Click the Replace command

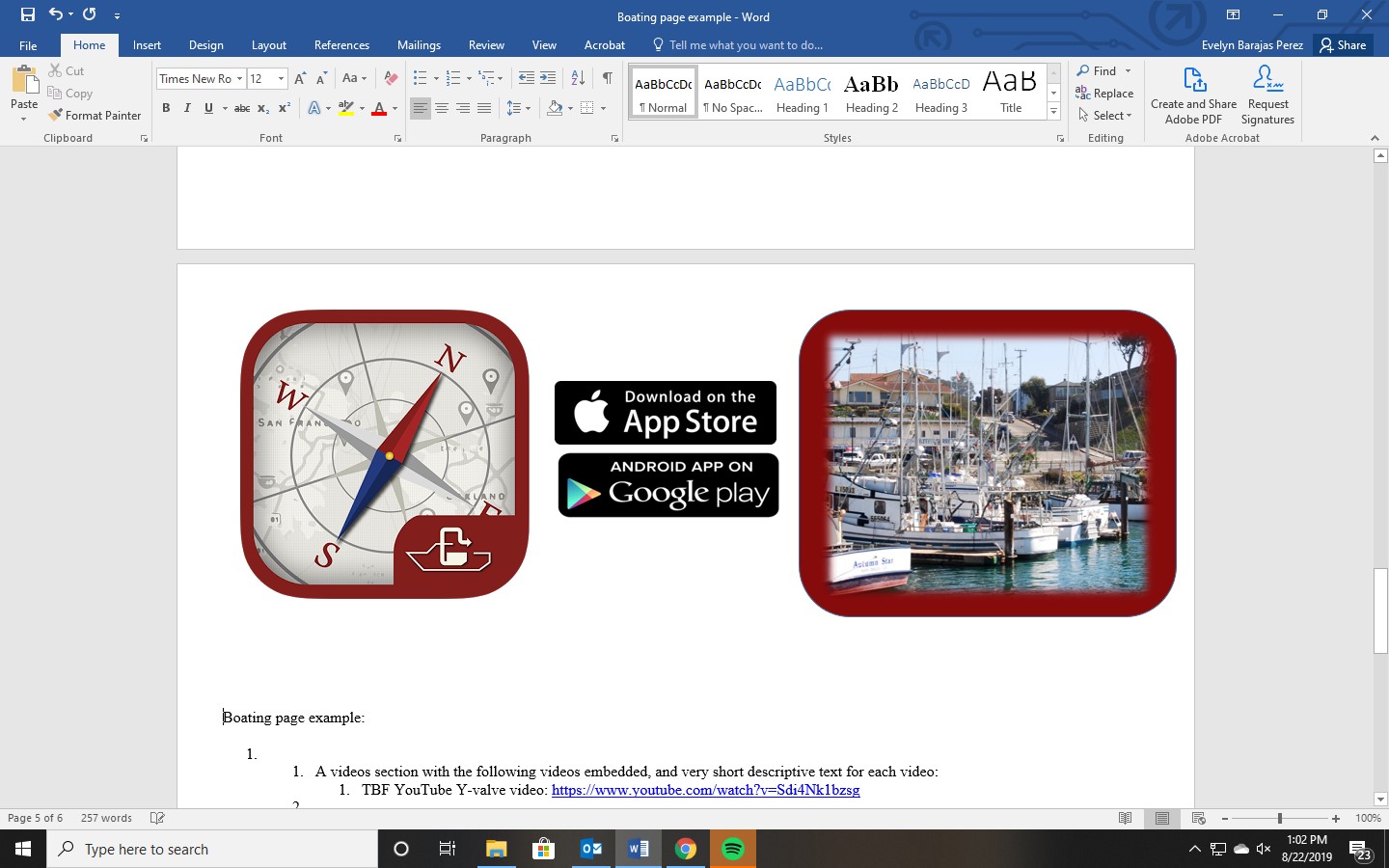(x=1104, y=94)
